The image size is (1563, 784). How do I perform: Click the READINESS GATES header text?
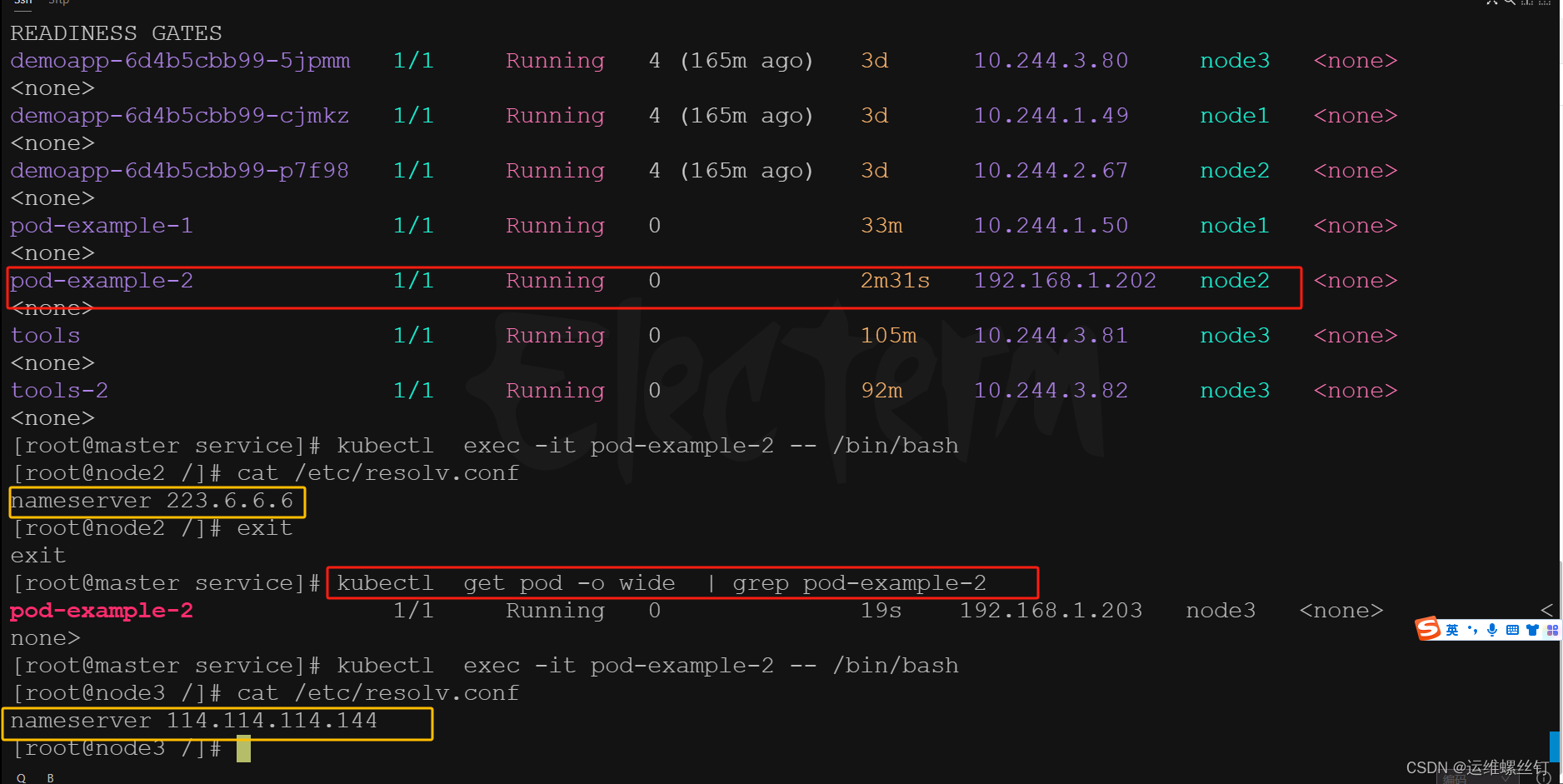point(116,33)
